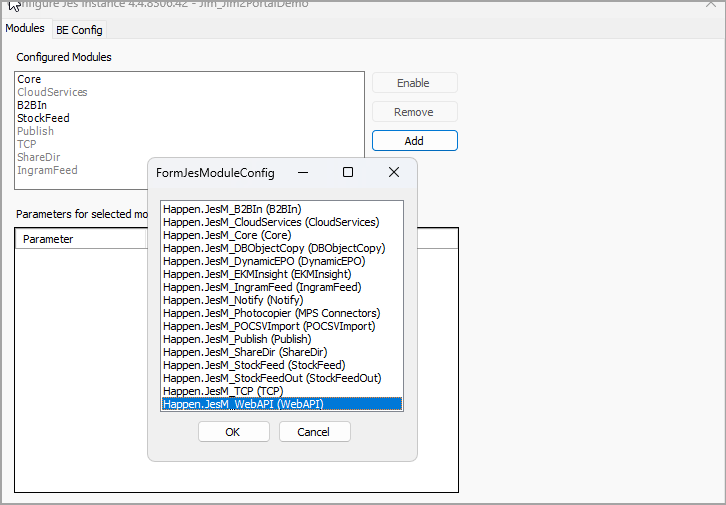
Task: Choose Happen.JesM_IngramFeed (IngramFeed) entry
Action: [282, 287]
